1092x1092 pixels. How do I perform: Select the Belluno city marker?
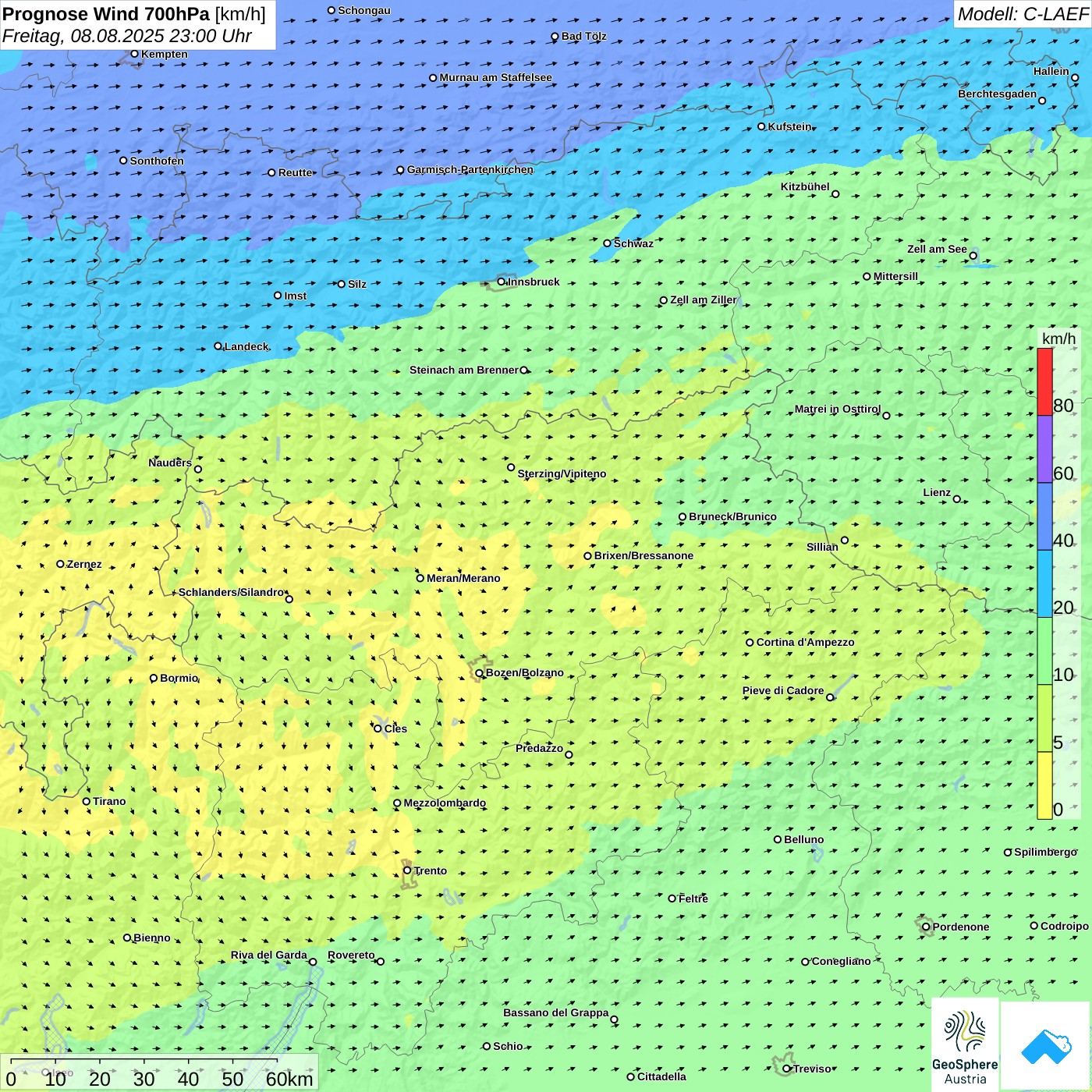point(778,839)
